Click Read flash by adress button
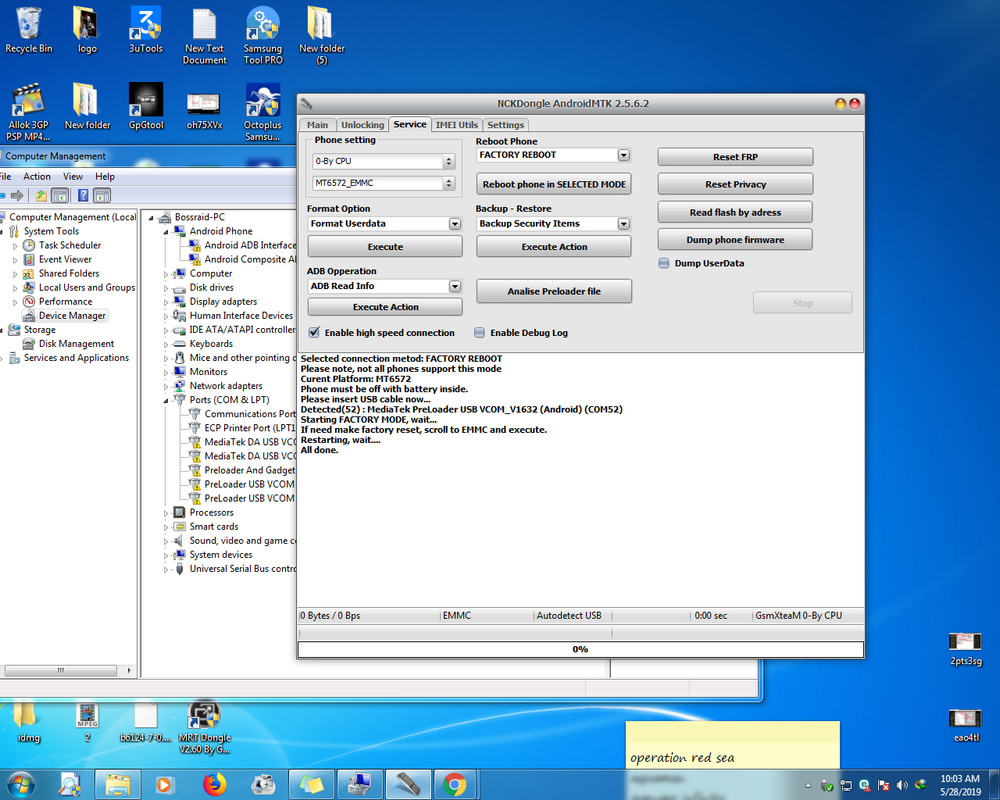Viewport: 1000px width, 800px height. [x=735, y=212]
